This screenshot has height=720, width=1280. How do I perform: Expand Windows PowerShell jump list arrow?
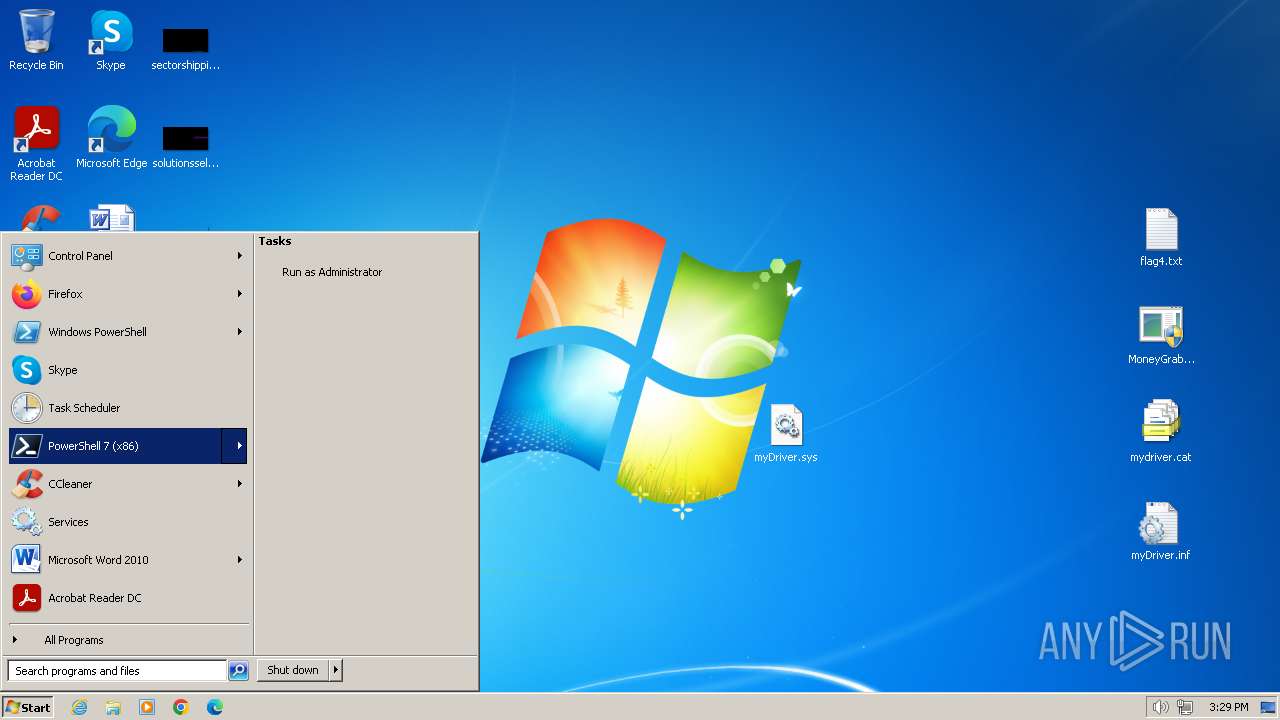coord(239,332)
